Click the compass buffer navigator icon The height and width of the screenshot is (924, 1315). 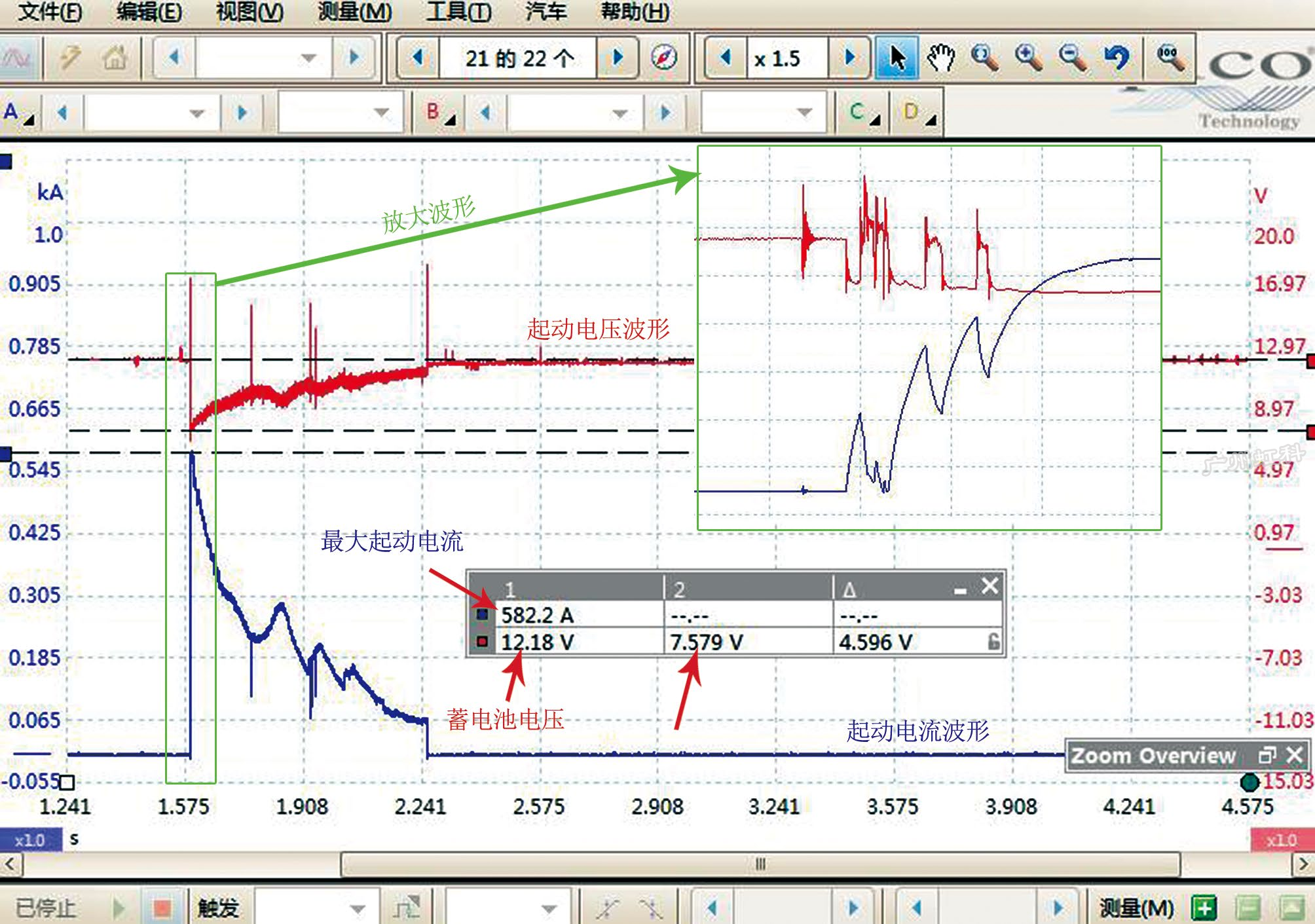click(x=664, y=58)
